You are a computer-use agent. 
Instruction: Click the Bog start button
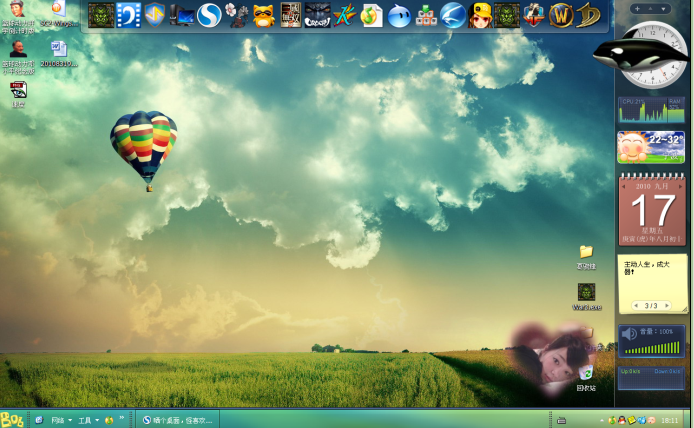[12, 419]
